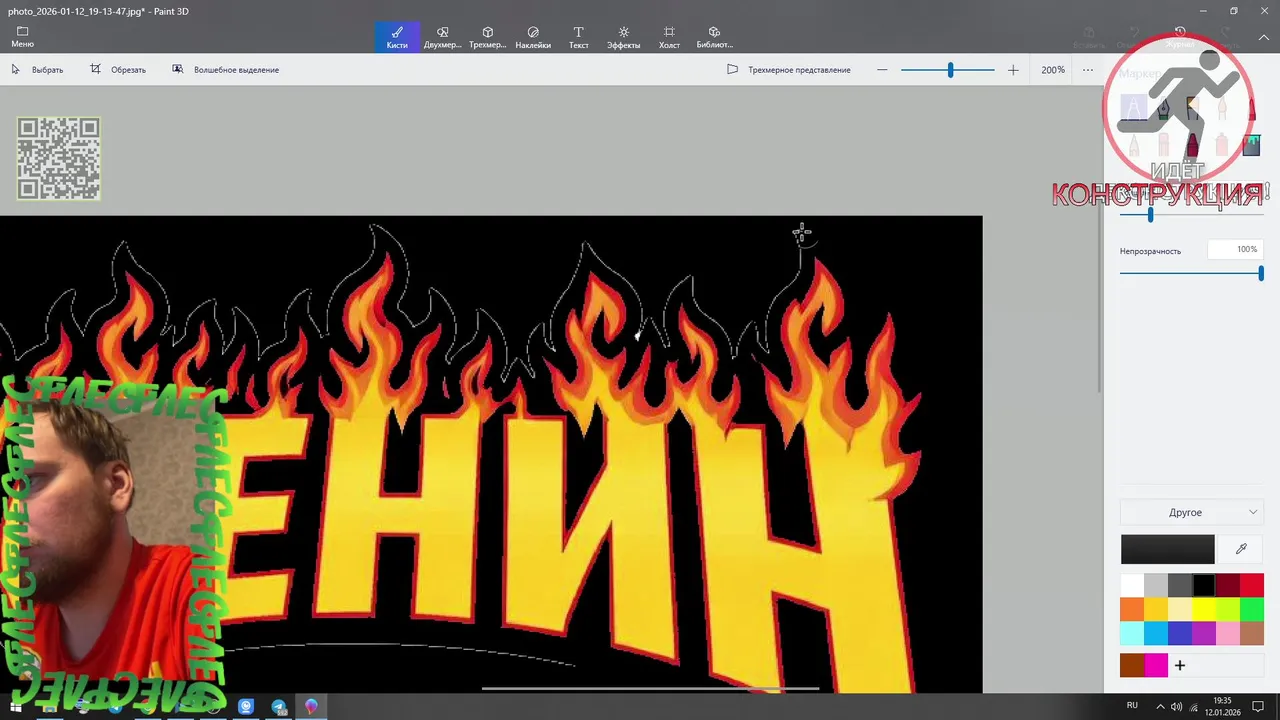Choose the light gray color swatch
1280x720 pixels.
coord(1156,585)
